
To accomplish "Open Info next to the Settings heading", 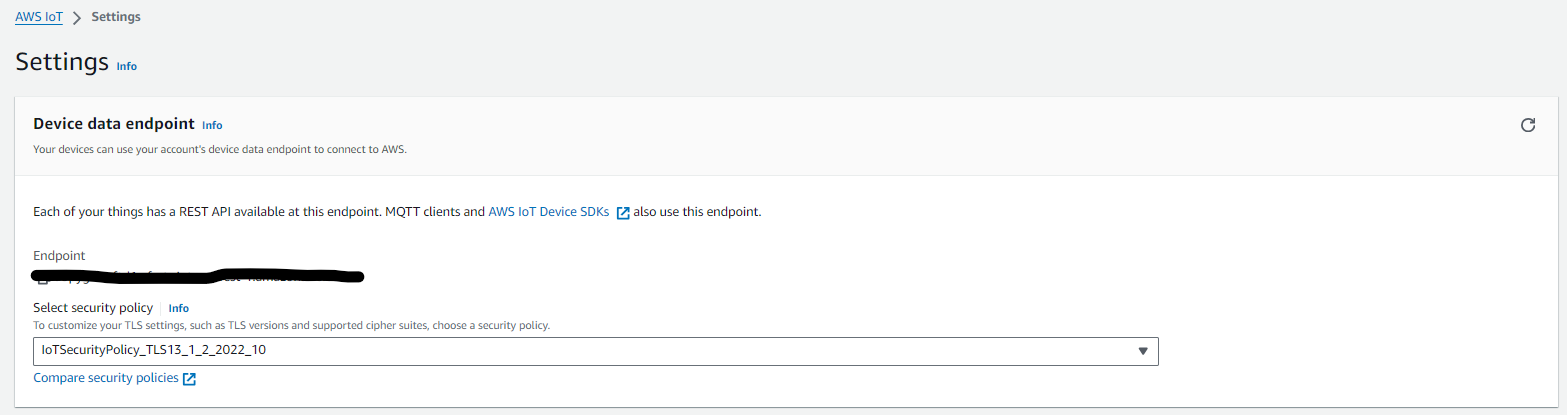I will (x=127, y=66).
